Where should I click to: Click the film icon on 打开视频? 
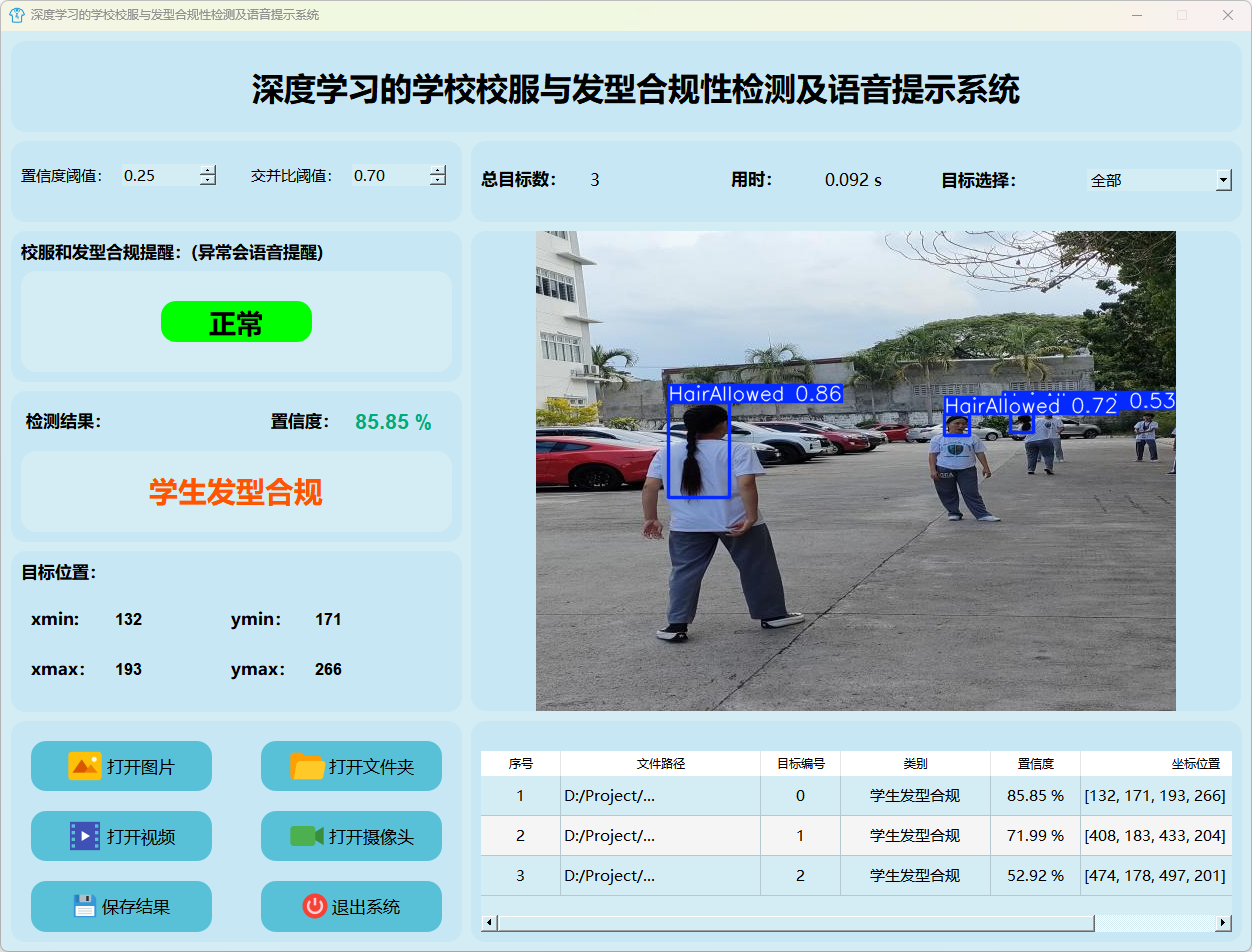[85, 836]
